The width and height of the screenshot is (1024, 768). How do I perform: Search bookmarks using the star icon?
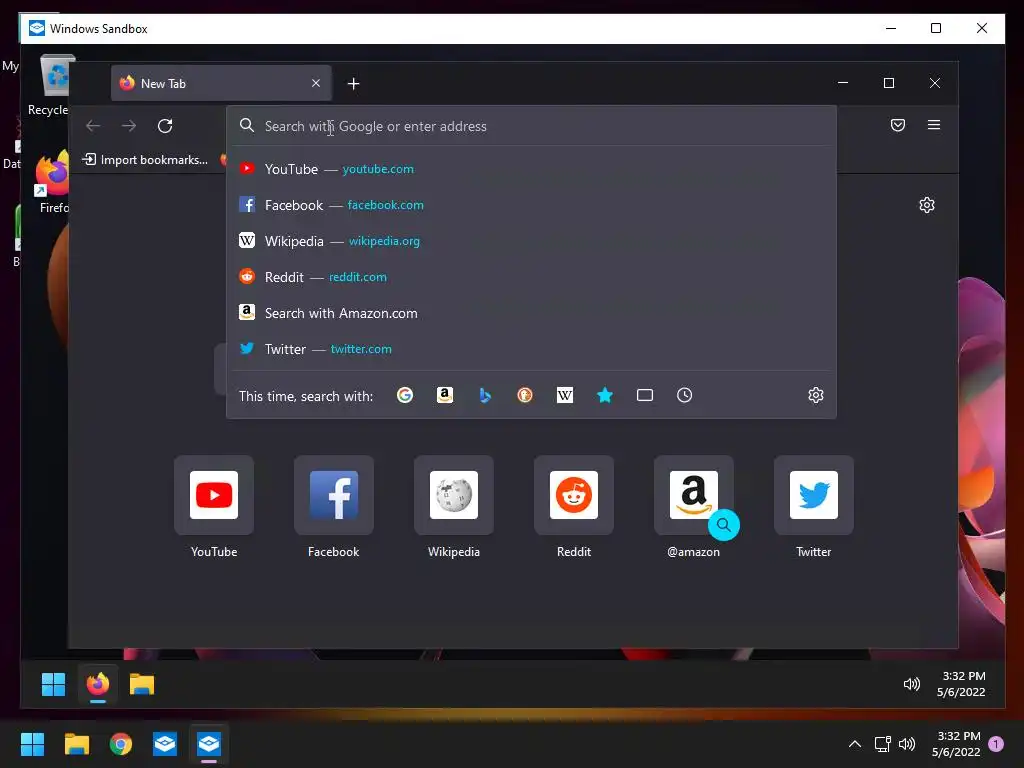coord(605,395)
